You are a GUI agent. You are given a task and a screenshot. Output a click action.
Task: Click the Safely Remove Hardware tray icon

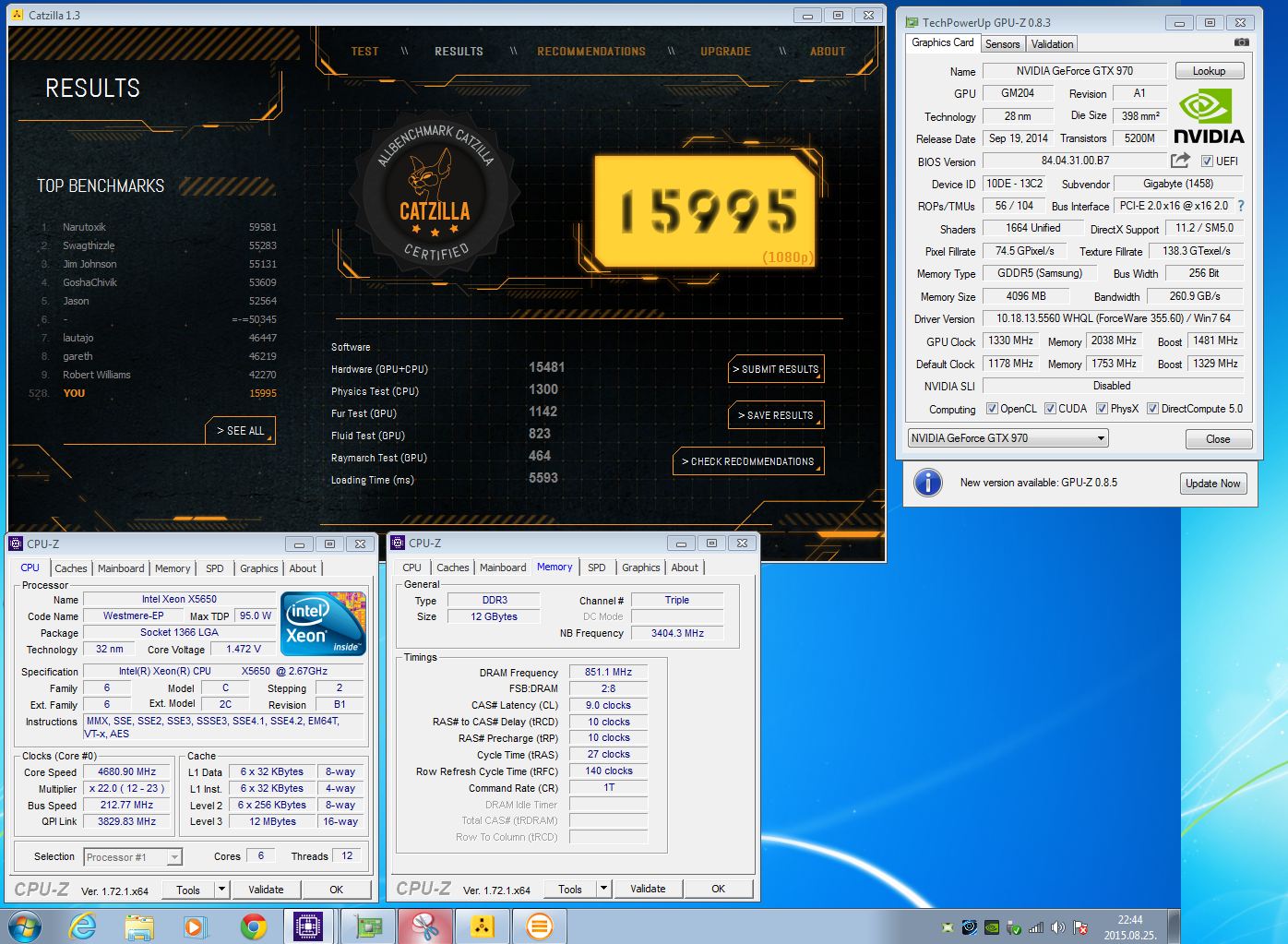[1014, 927]
